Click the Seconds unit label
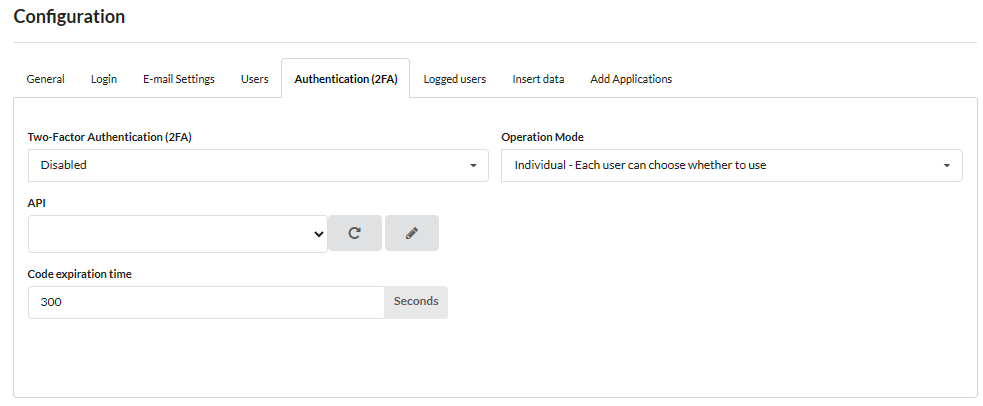The width and height of the screenshot is (983, 406). pos(416,302)
